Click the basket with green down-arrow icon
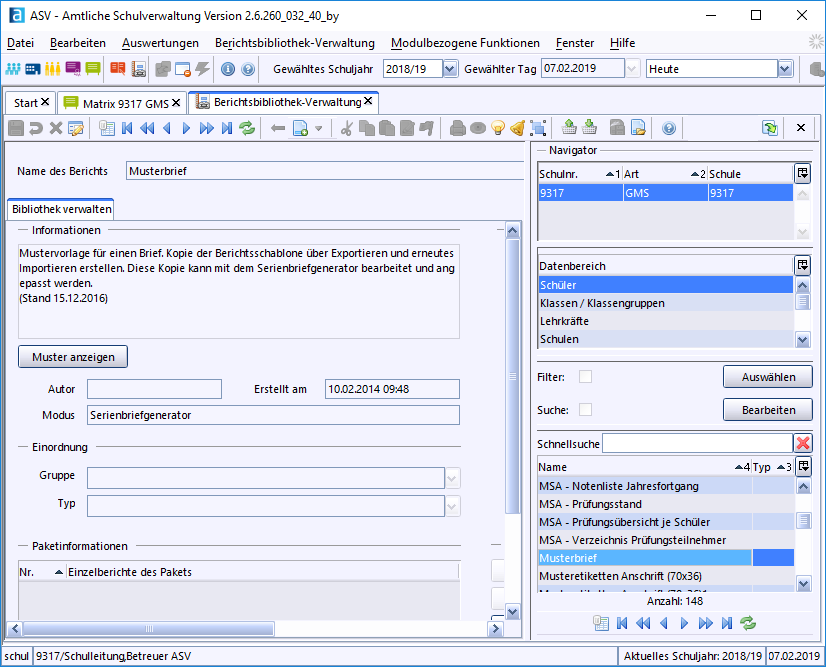Screen dimensions: 826x667 coord(590,127)
